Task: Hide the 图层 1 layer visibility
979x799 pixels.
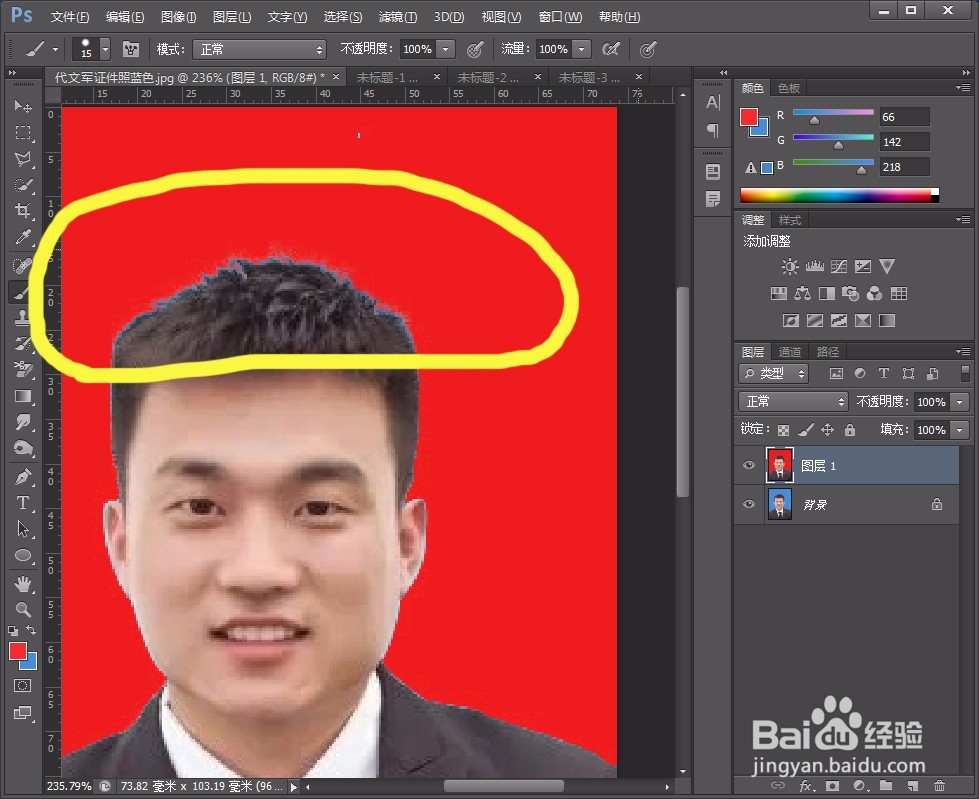Action: point(748,465)
